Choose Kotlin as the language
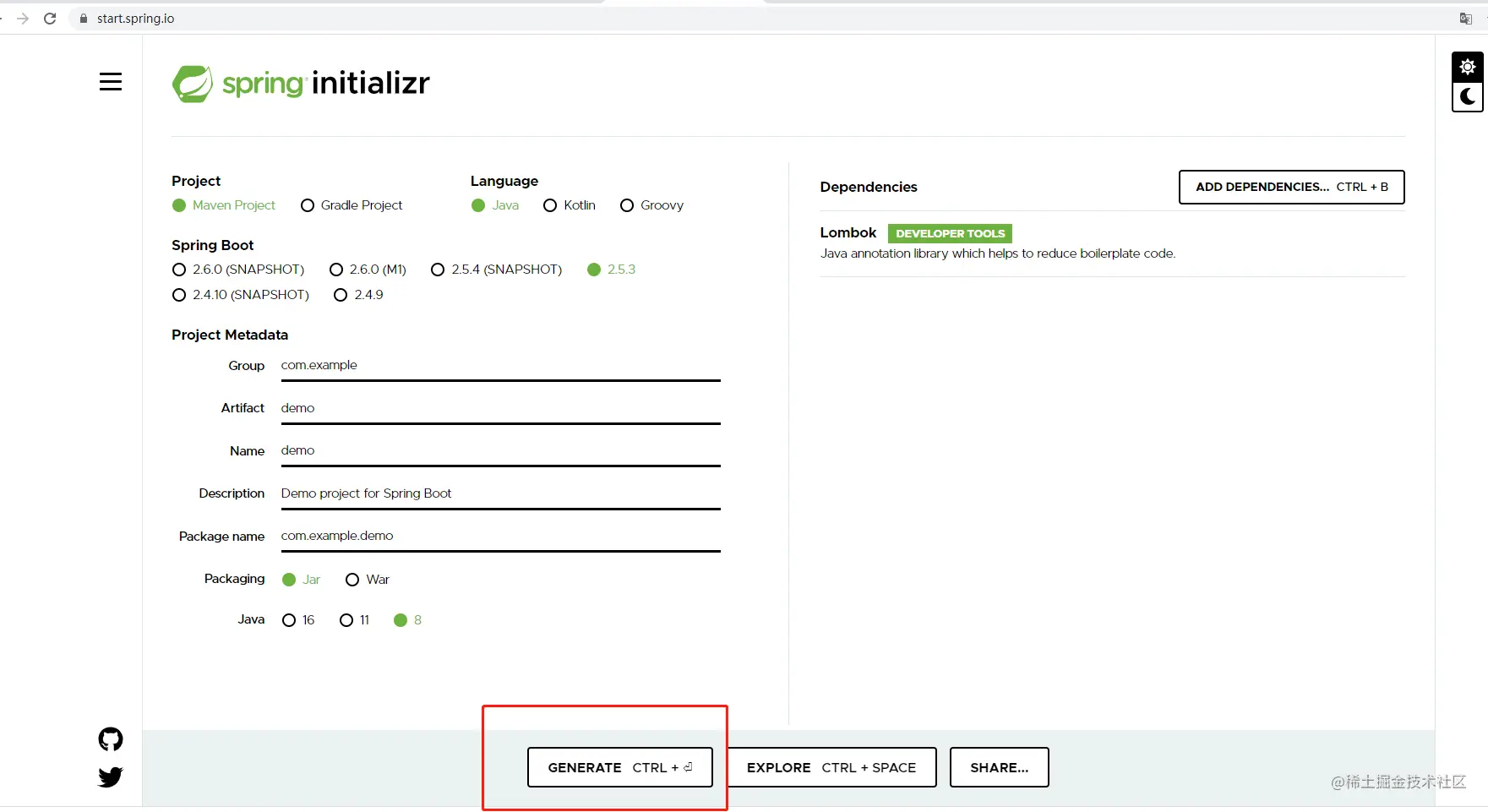The width and height of the screenshot is (1488, 812). [x=570, y=205]
